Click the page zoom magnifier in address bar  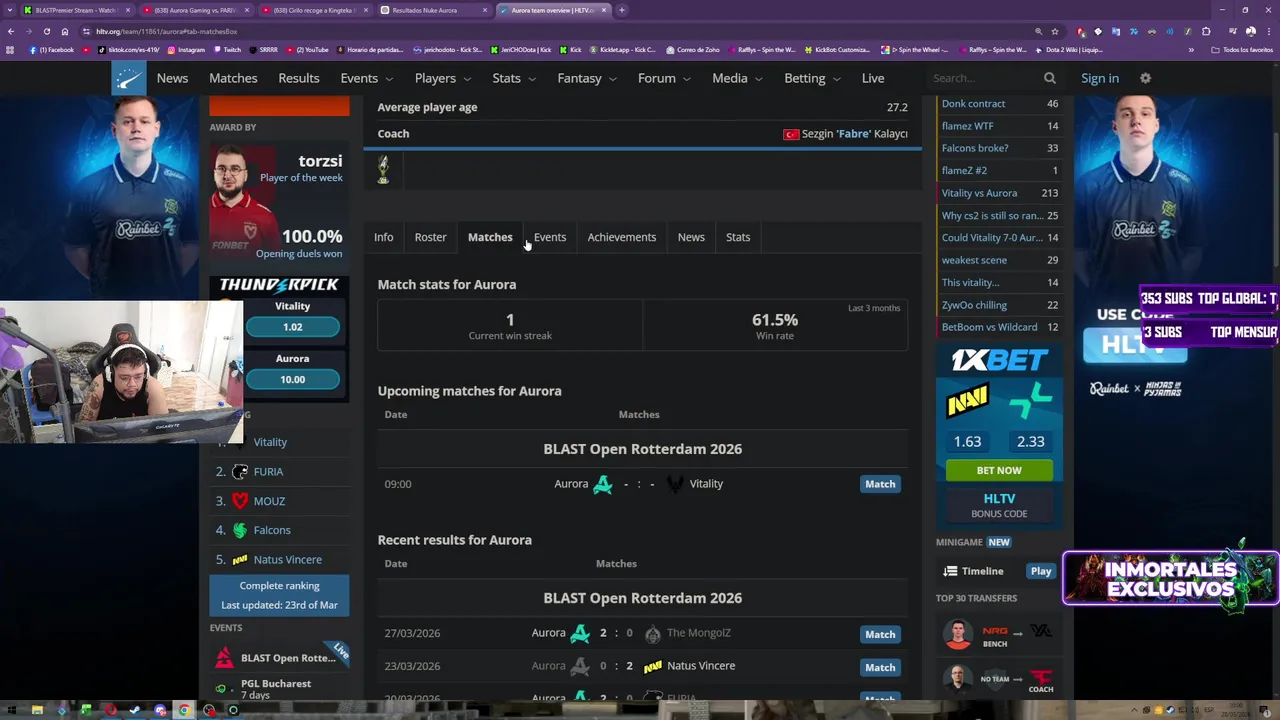point(1039,31)
